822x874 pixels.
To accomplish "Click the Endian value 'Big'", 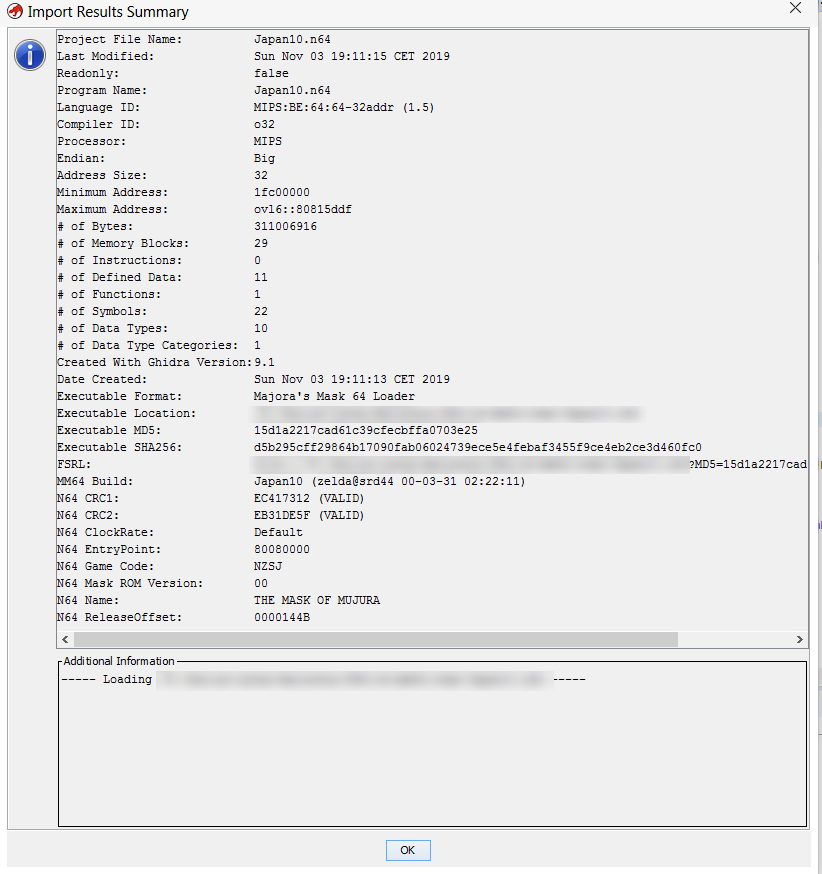I will [x=264, y=158].
